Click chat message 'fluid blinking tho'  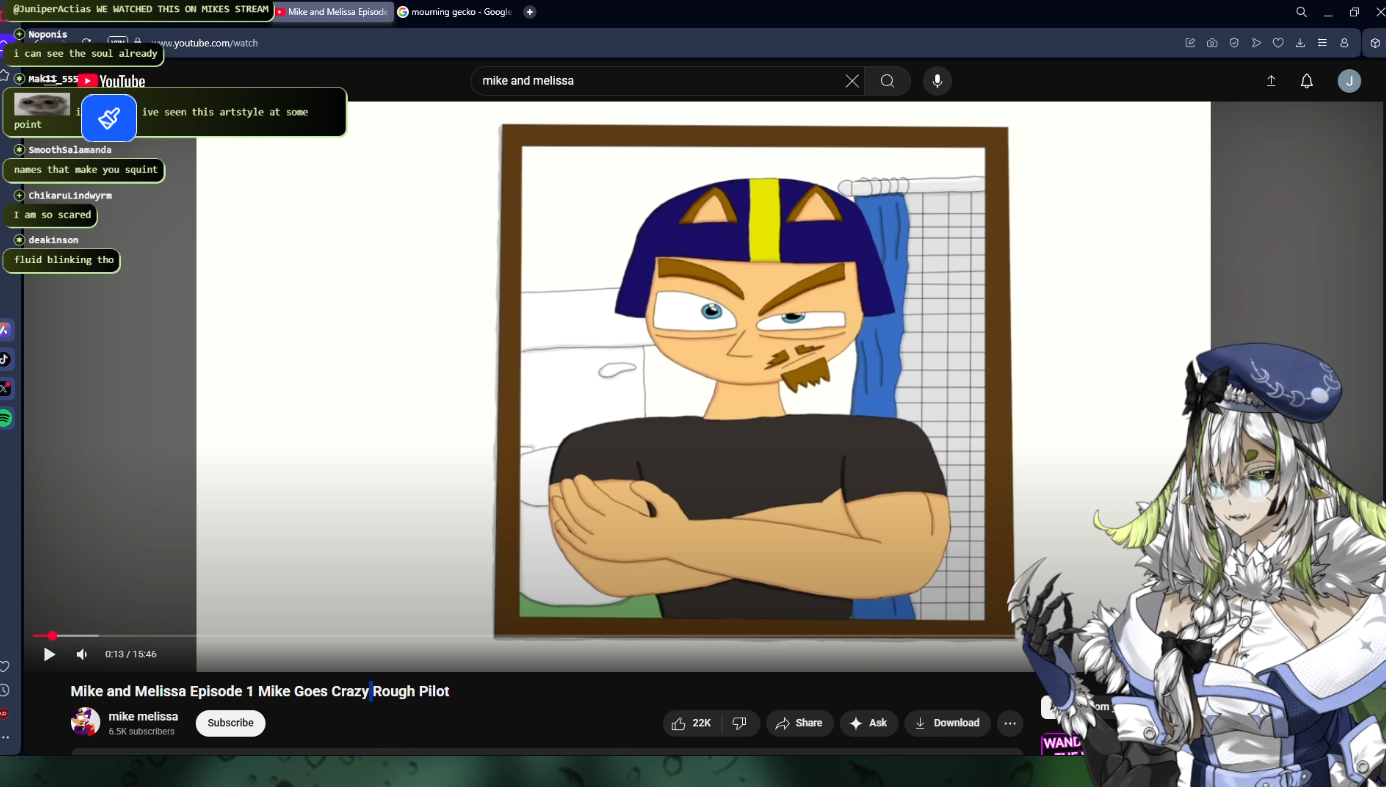64,260
